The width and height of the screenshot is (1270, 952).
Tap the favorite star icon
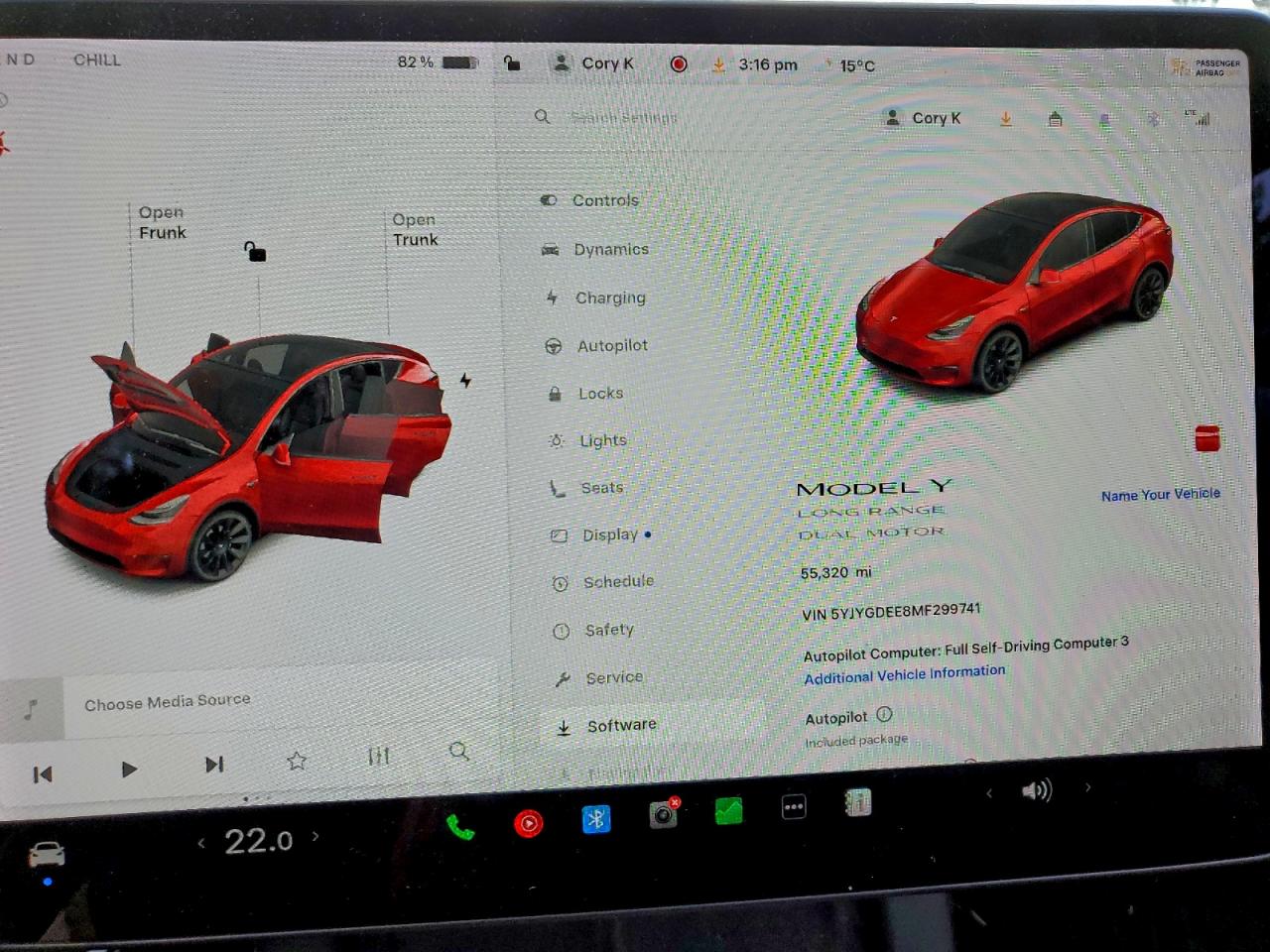click(296, 761)
